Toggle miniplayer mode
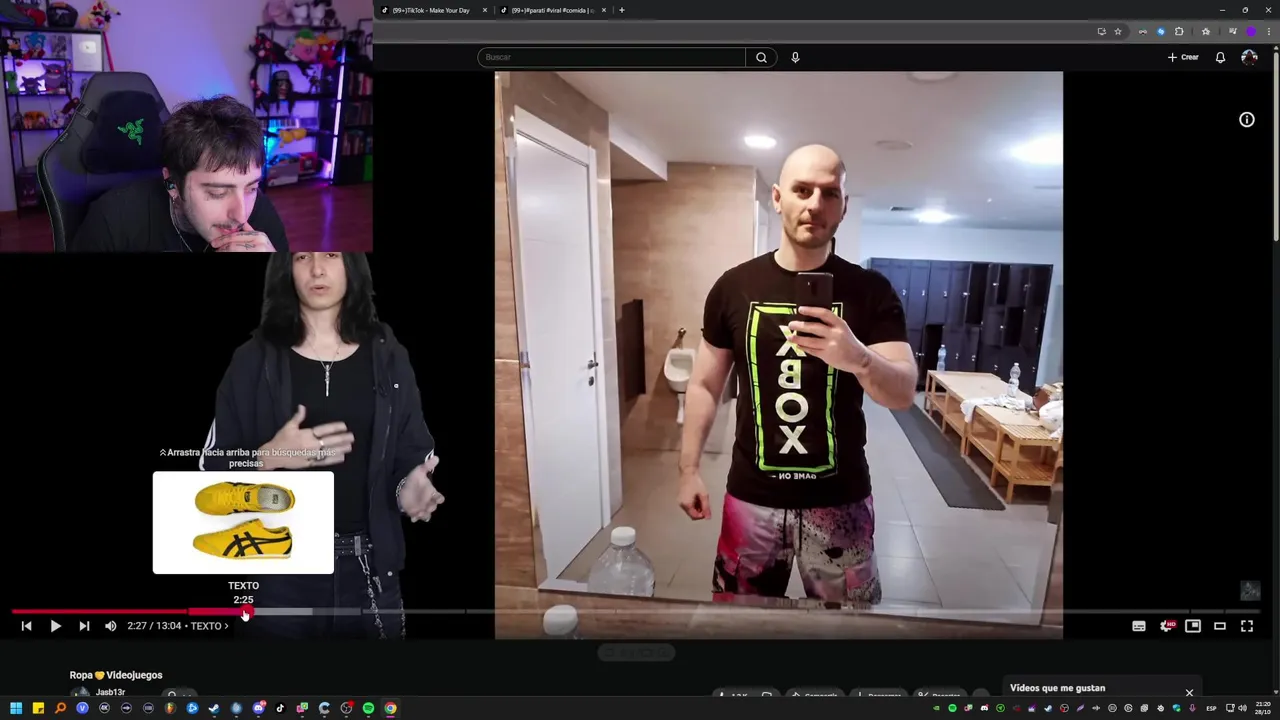The width and height of the screenshot is (1280, 720). (x=1193, y=626)
